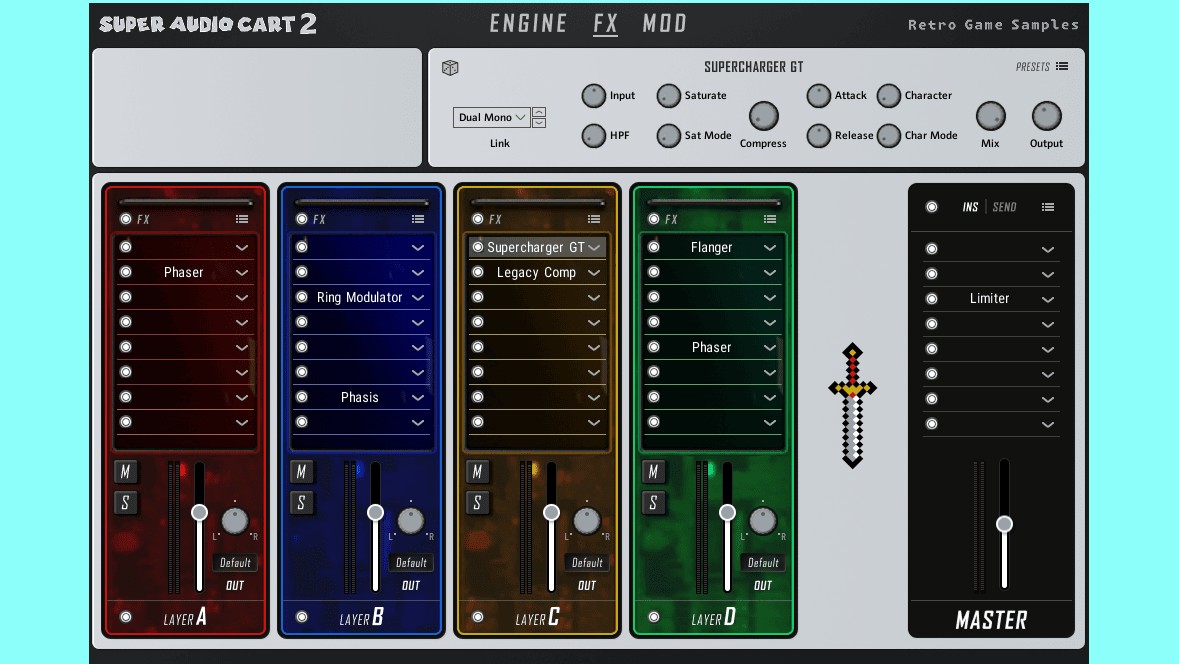Select the SEND option on Master channel
The height and width of the screenshot is (664, 1179).
(1004, 207)
